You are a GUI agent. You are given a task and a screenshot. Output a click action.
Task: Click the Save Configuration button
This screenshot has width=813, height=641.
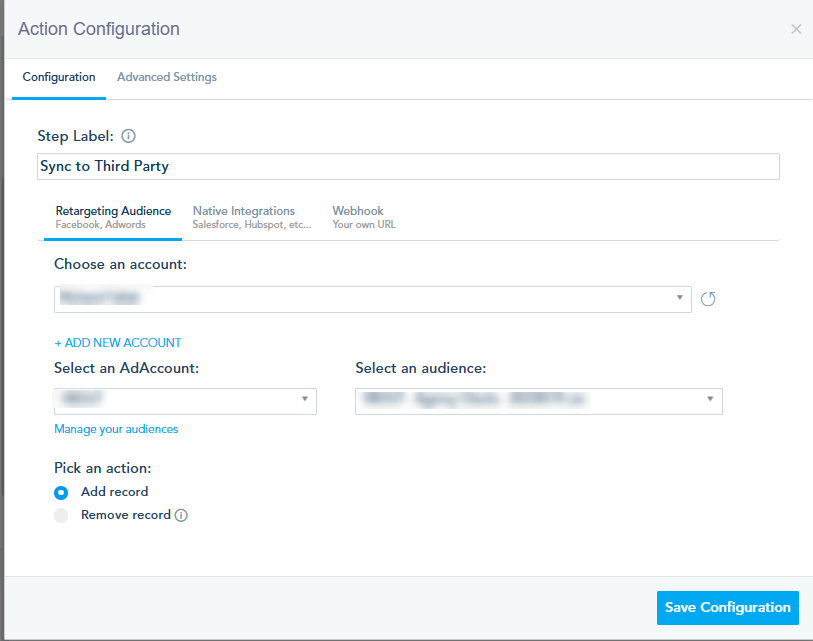click(727, 607)
